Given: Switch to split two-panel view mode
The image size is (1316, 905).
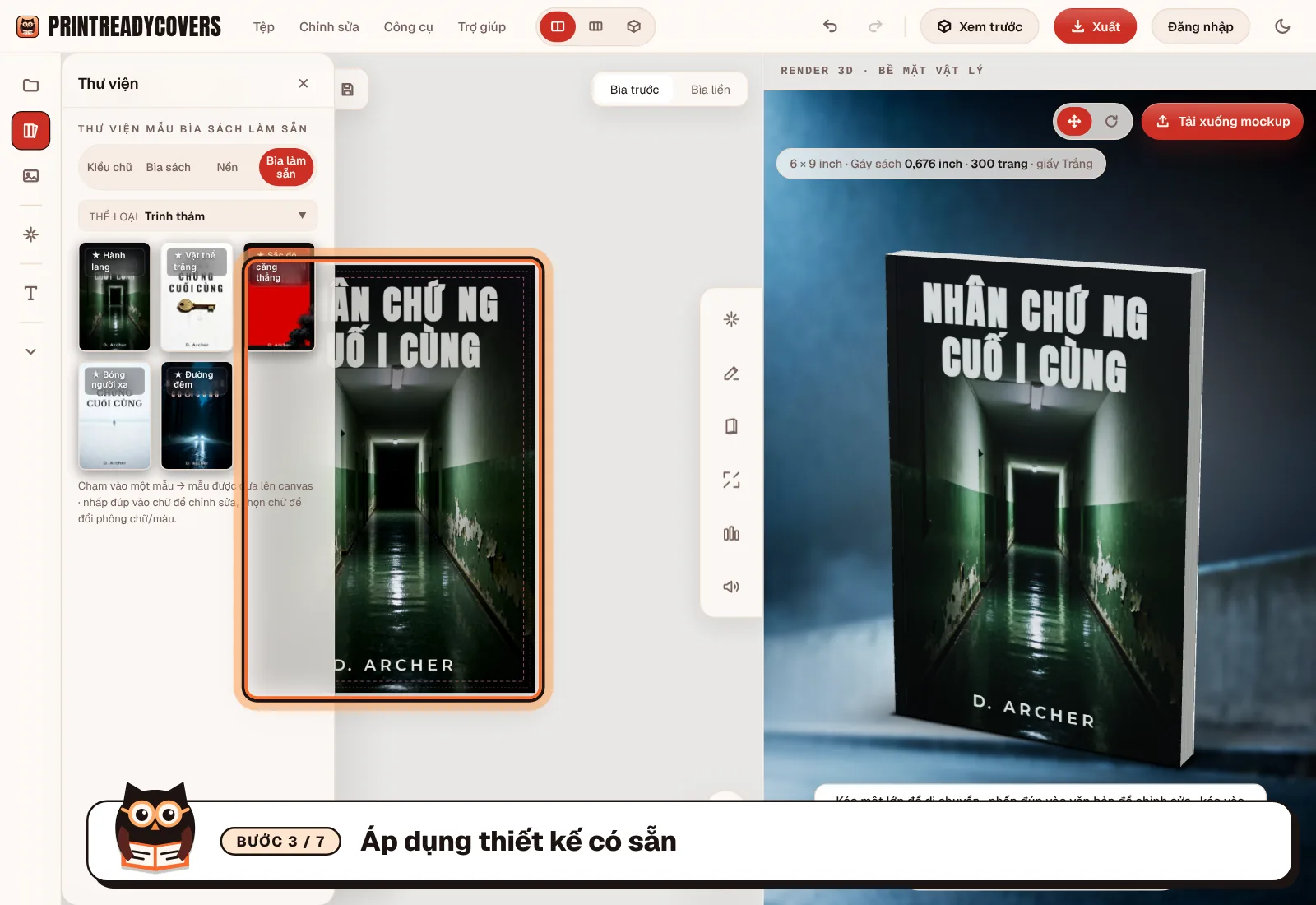Looking at the screenshot, I should pos(558,26).
